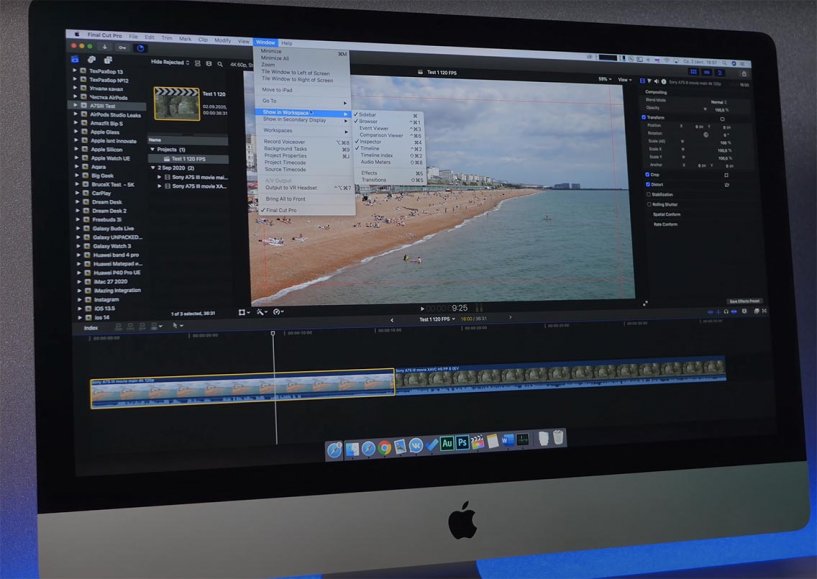The image size is (817, 579).
Task: Open the Audio inspector speaker icon
Action: (656, 81)
